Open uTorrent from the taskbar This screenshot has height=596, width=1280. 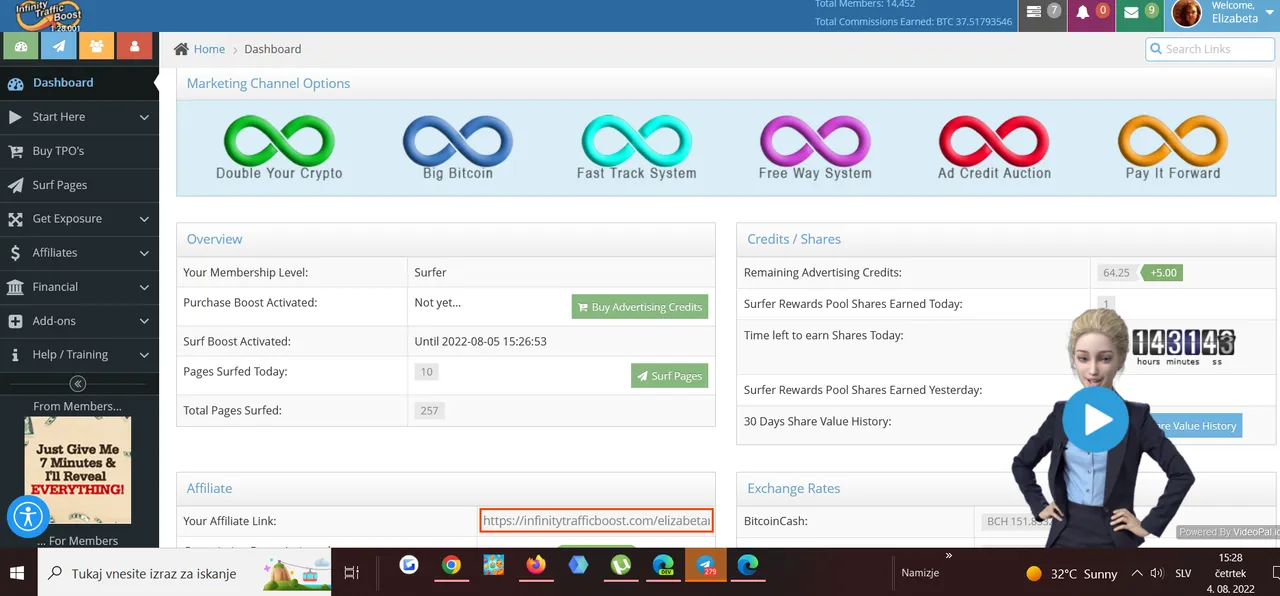[621, 566]
